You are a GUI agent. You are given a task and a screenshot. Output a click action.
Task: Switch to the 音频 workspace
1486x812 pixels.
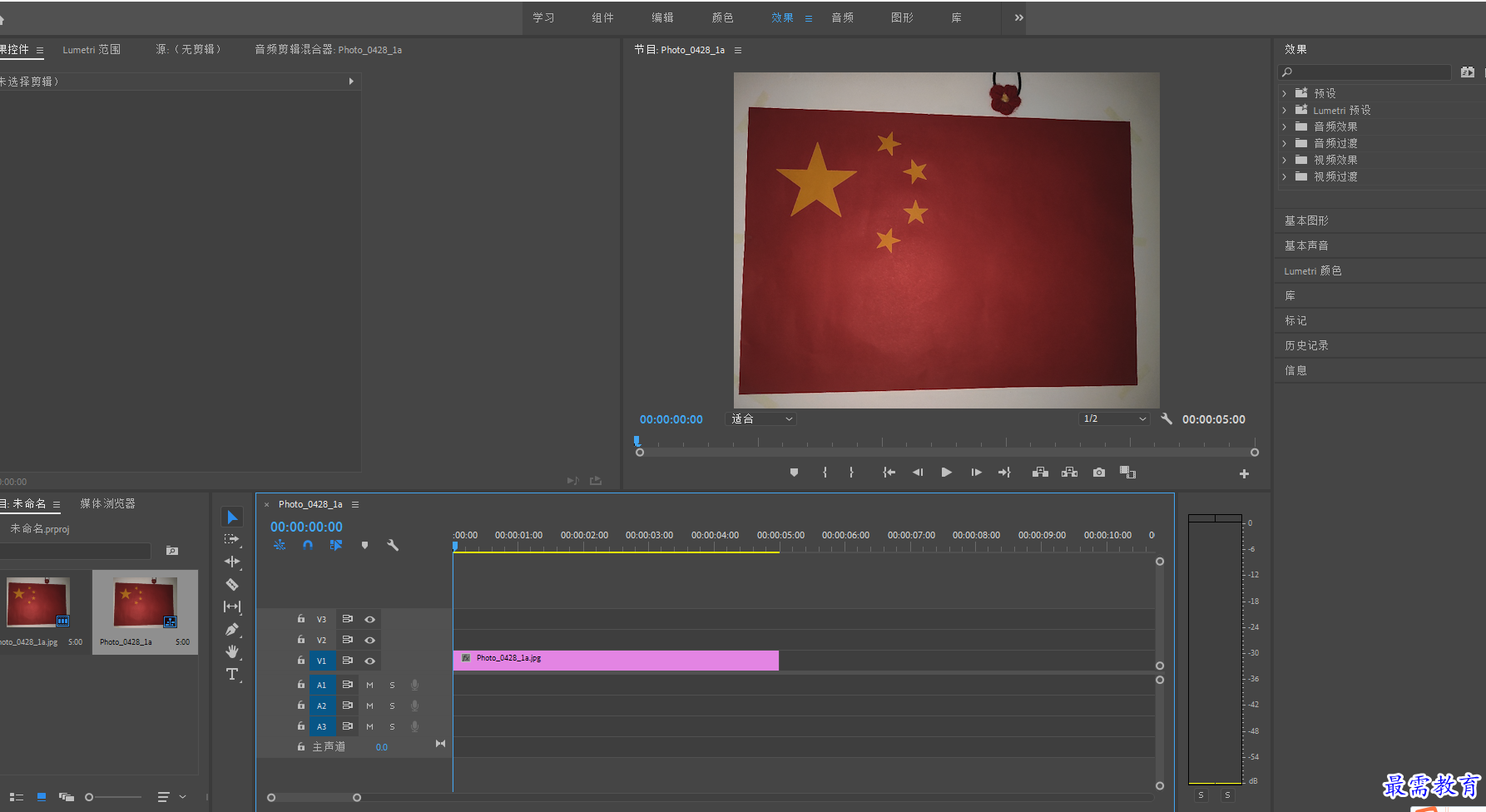coord(842,17)
